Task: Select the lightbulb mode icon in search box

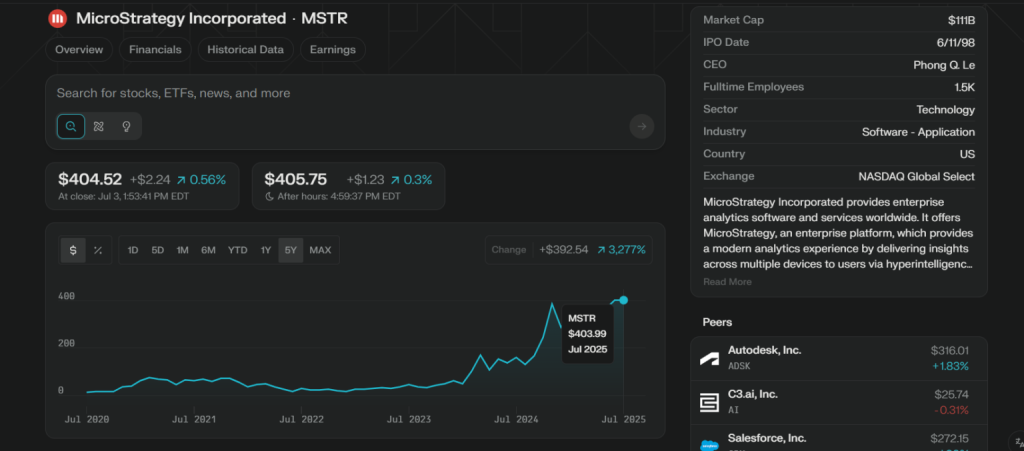Action: coord(126,126)
